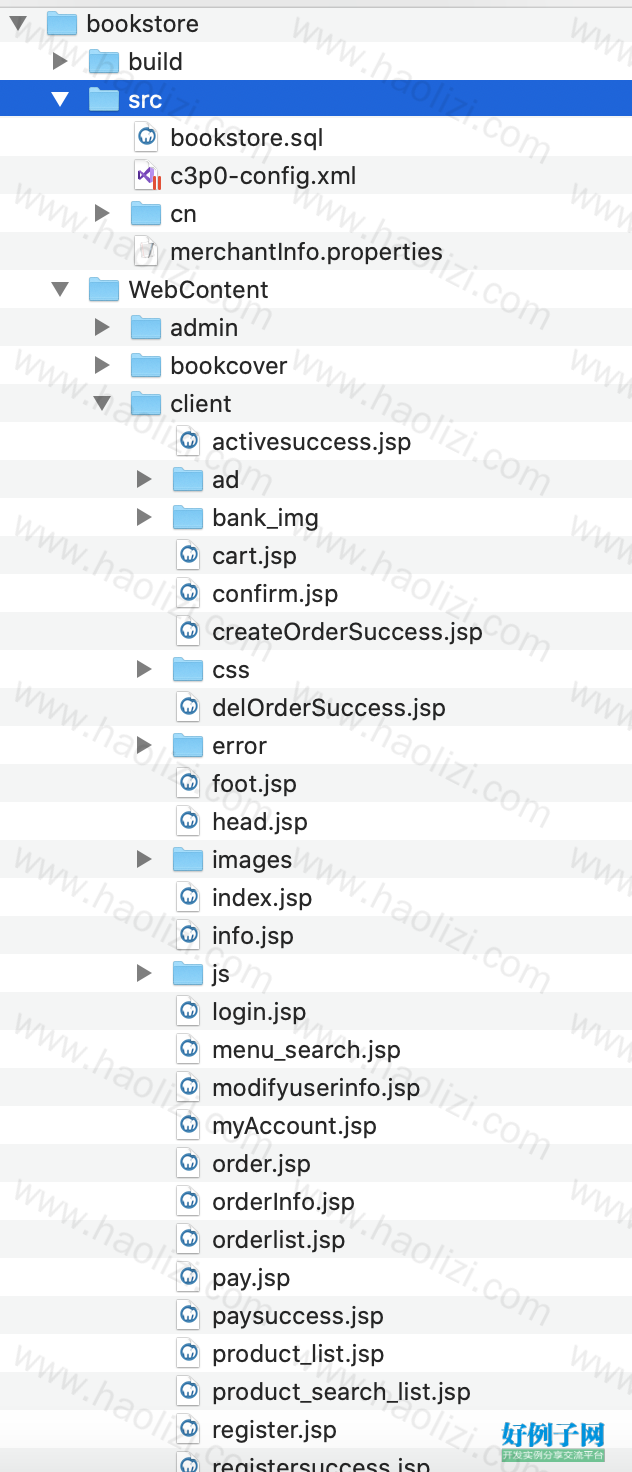Expand the cn folder triangle
The width and height of the screenshot is (632, 1472).
click(102, 214)
